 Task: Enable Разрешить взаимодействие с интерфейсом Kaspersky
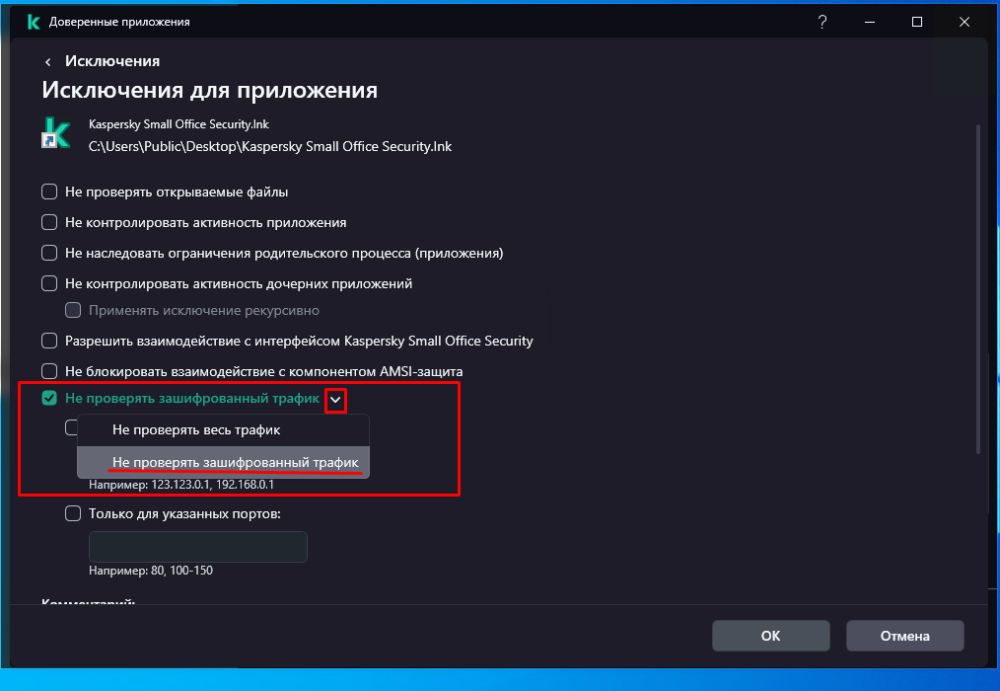click(49, 341)
